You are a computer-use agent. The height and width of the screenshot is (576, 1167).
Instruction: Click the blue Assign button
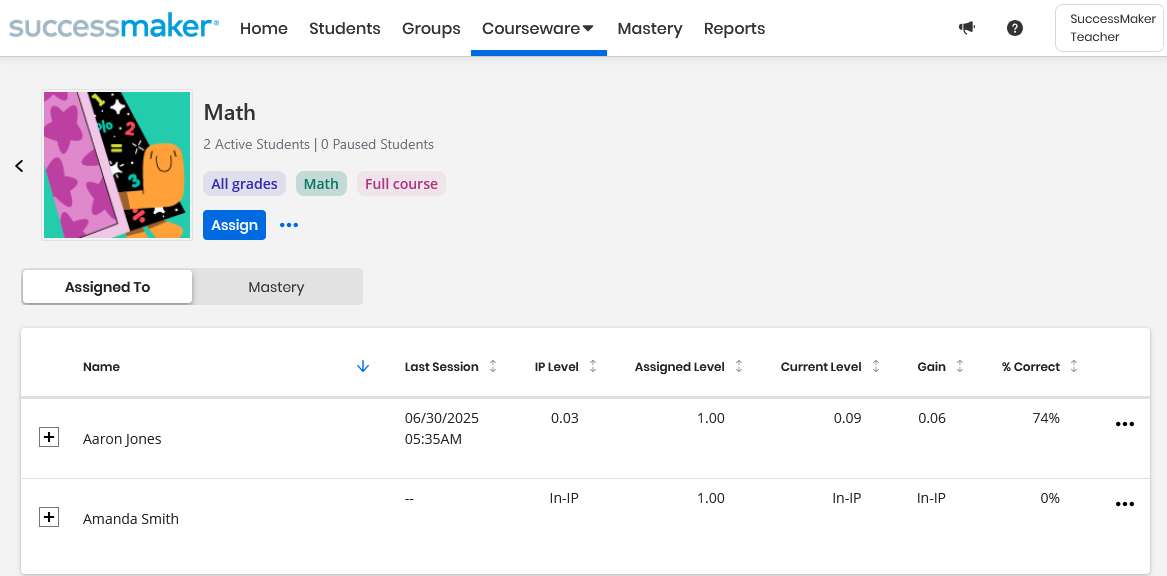click(234, 225)
